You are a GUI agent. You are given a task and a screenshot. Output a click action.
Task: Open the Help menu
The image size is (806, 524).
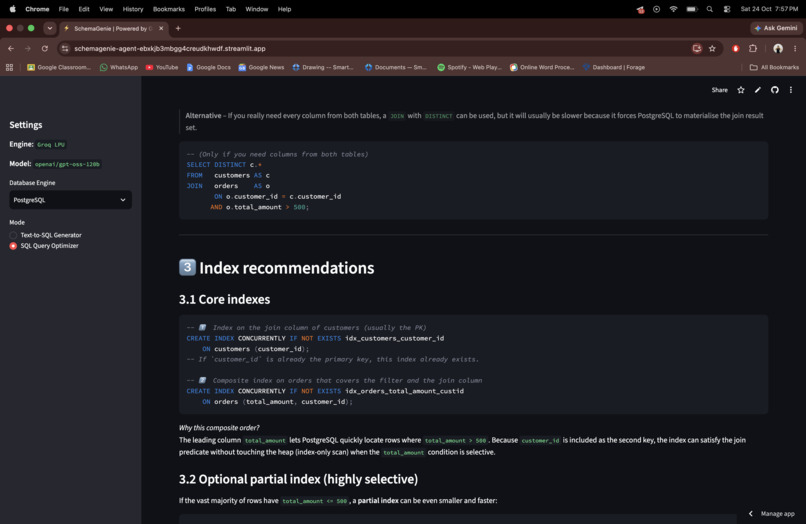point(284,9)
